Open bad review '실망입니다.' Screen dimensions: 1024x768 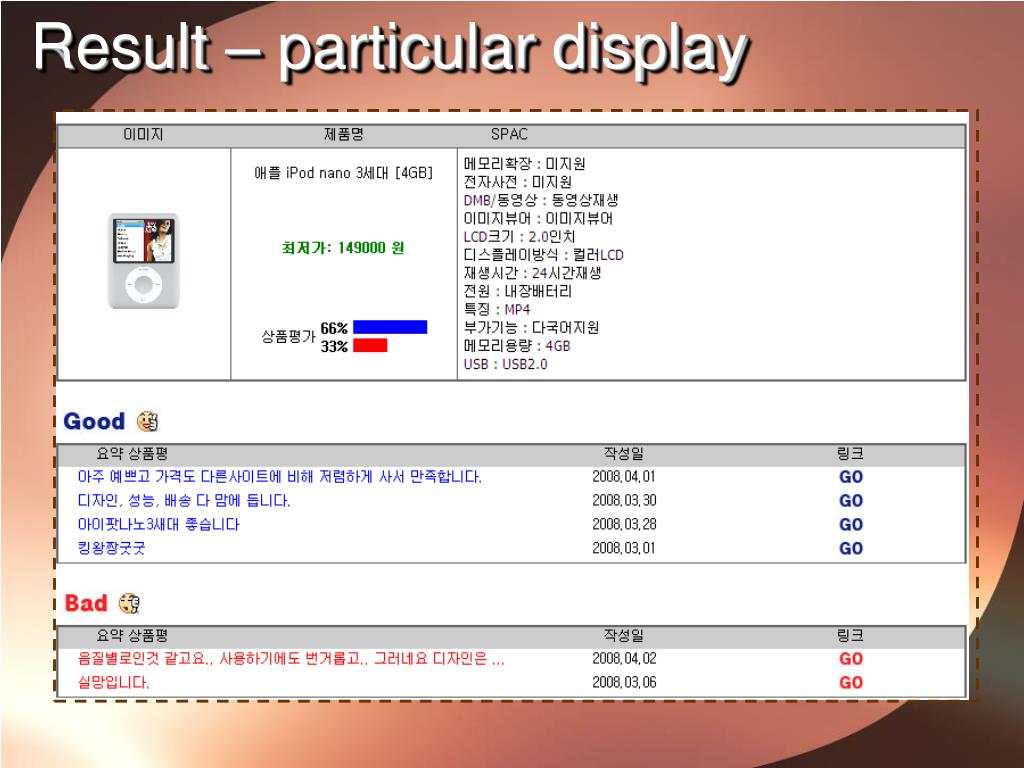click(x=114, y=682)
